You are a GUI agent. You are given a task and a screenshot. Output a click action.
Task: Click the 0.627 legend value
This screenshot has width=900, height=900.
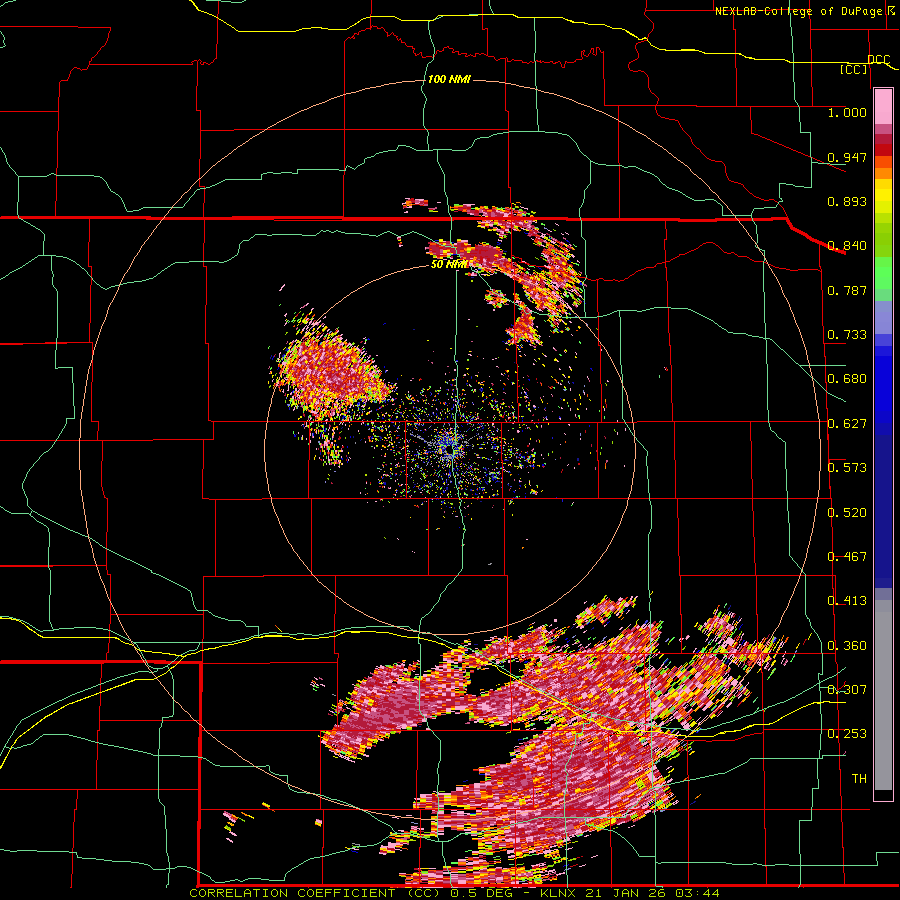click(x=847, y=423)
